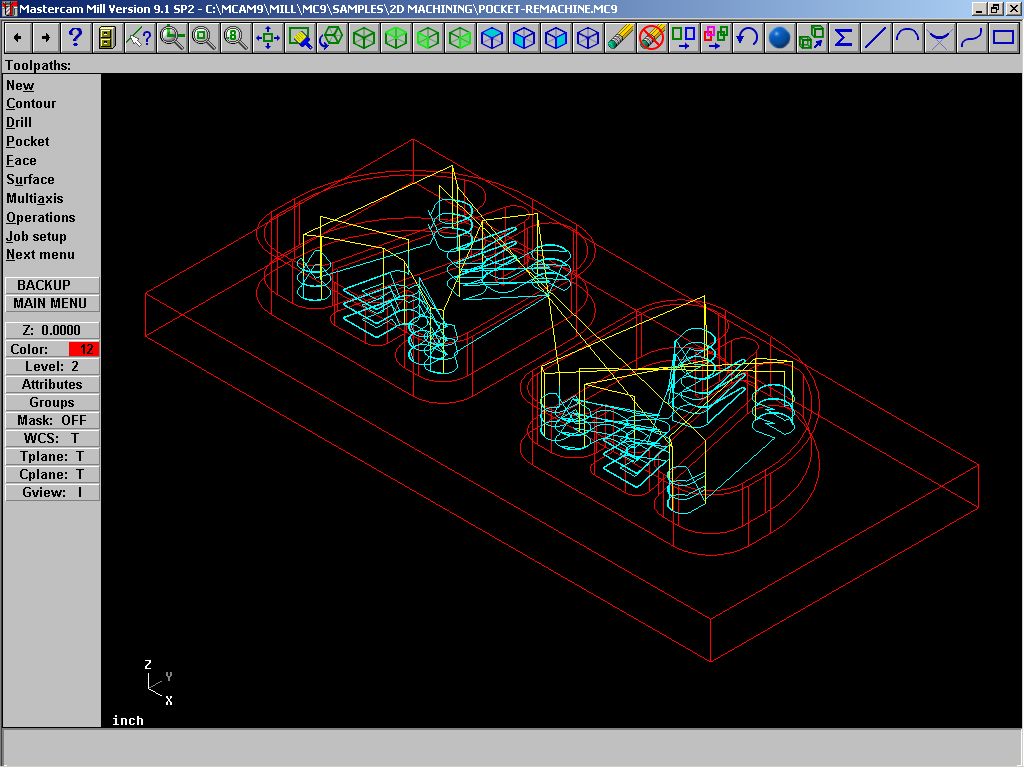Click the "inch" units label
The image size is (1024, 768).
pyautogui.click(x=128, y=721)
